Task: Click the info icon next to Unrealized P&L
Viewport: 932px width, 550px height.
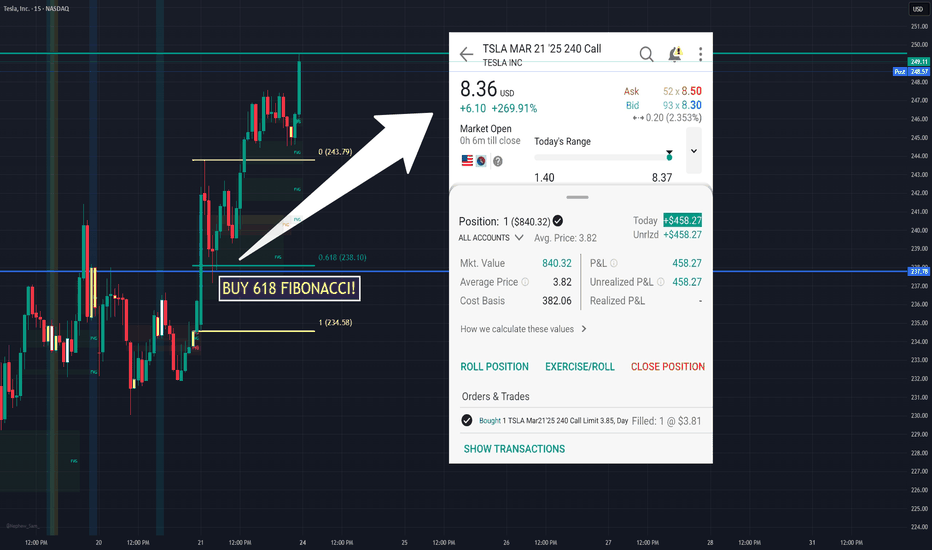Action: click(660, 282)
